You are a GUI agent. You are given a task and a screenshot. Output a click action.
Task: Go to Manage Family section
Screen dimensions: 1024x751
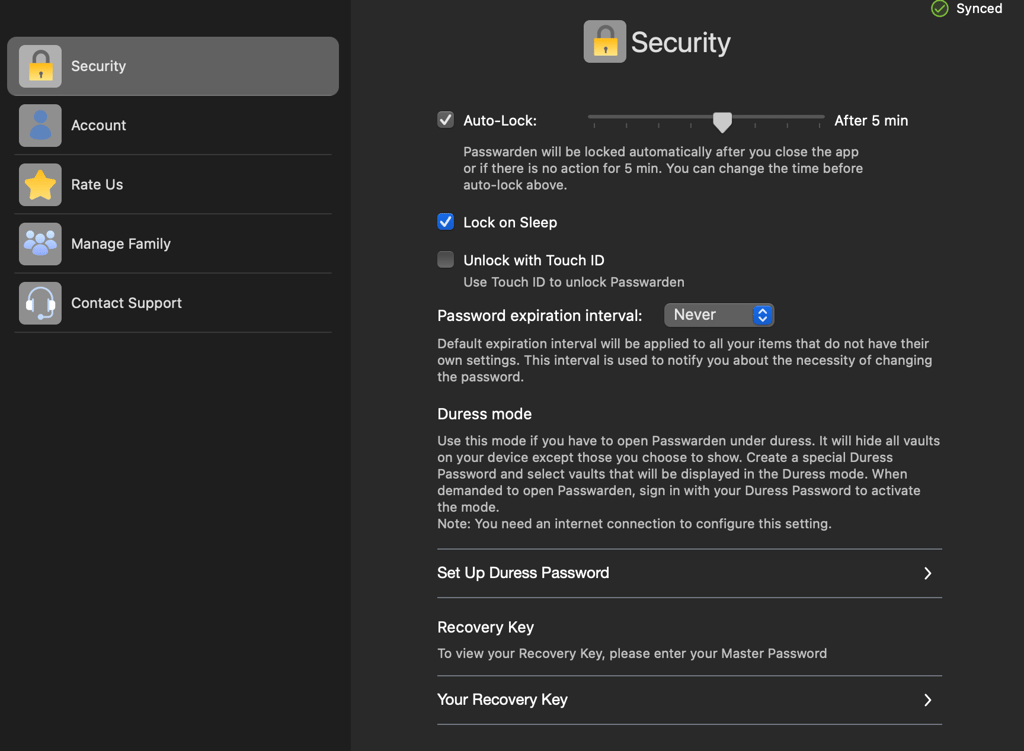[x=173, y=244]
